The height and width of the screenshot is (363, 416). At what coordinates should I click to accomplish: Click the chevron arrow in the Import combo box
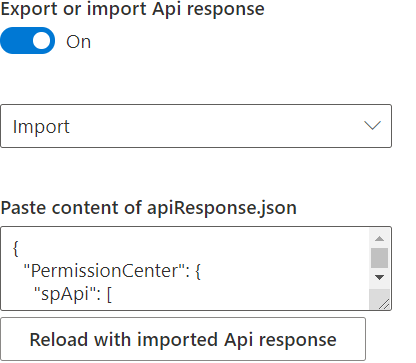372,125
